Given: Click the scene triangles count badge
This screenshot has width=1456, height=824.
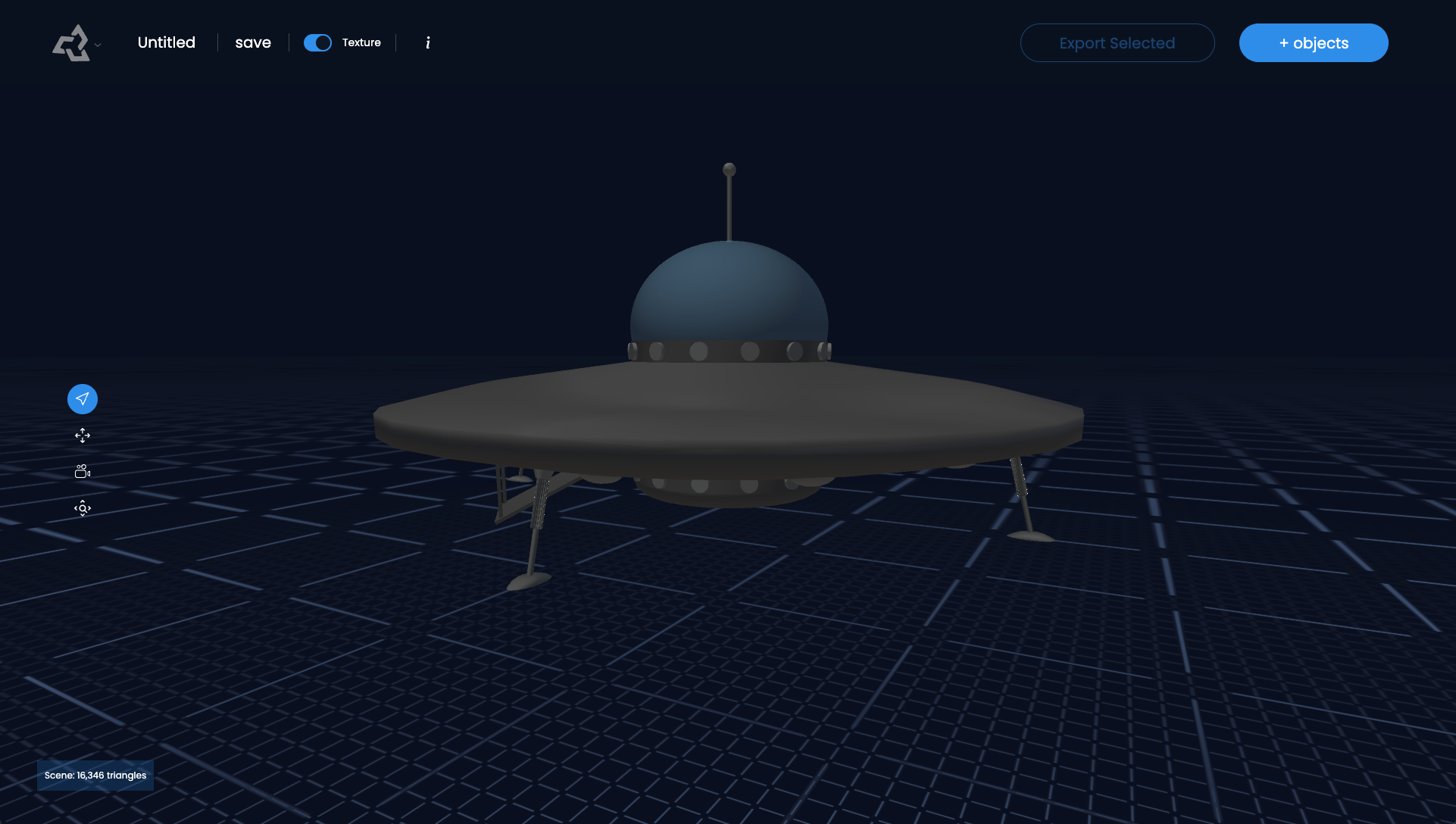Looking at the screenshot, I should [95, 776].
